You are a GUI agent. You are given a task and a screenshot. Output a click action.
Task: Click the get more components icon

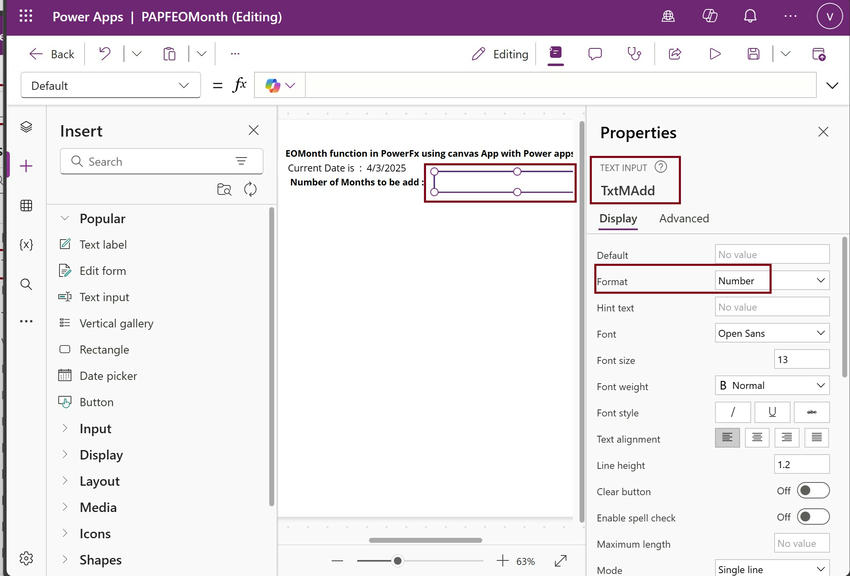[x=224, y=189]
